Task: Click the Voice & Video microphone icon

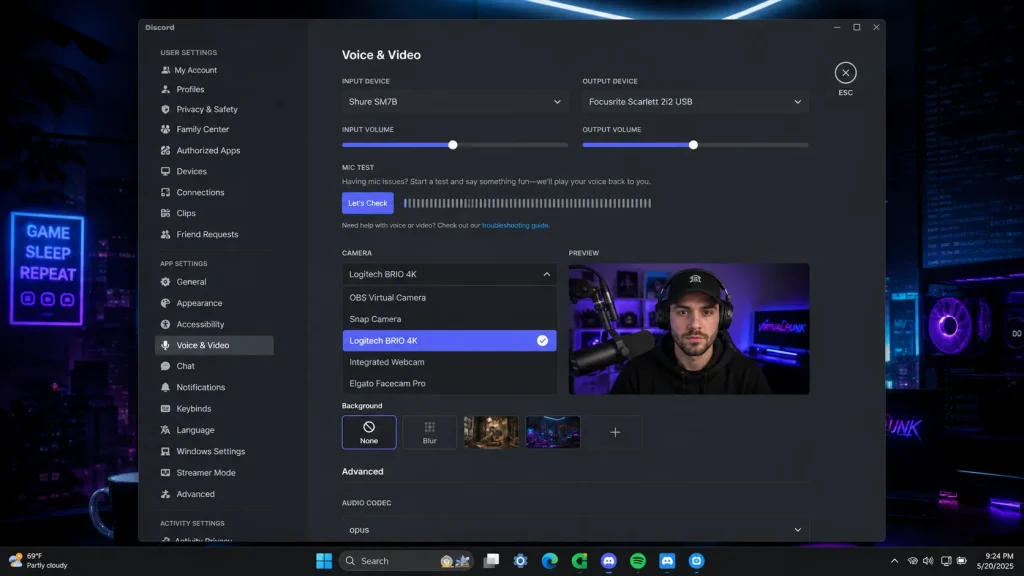Action: point(165,345)
